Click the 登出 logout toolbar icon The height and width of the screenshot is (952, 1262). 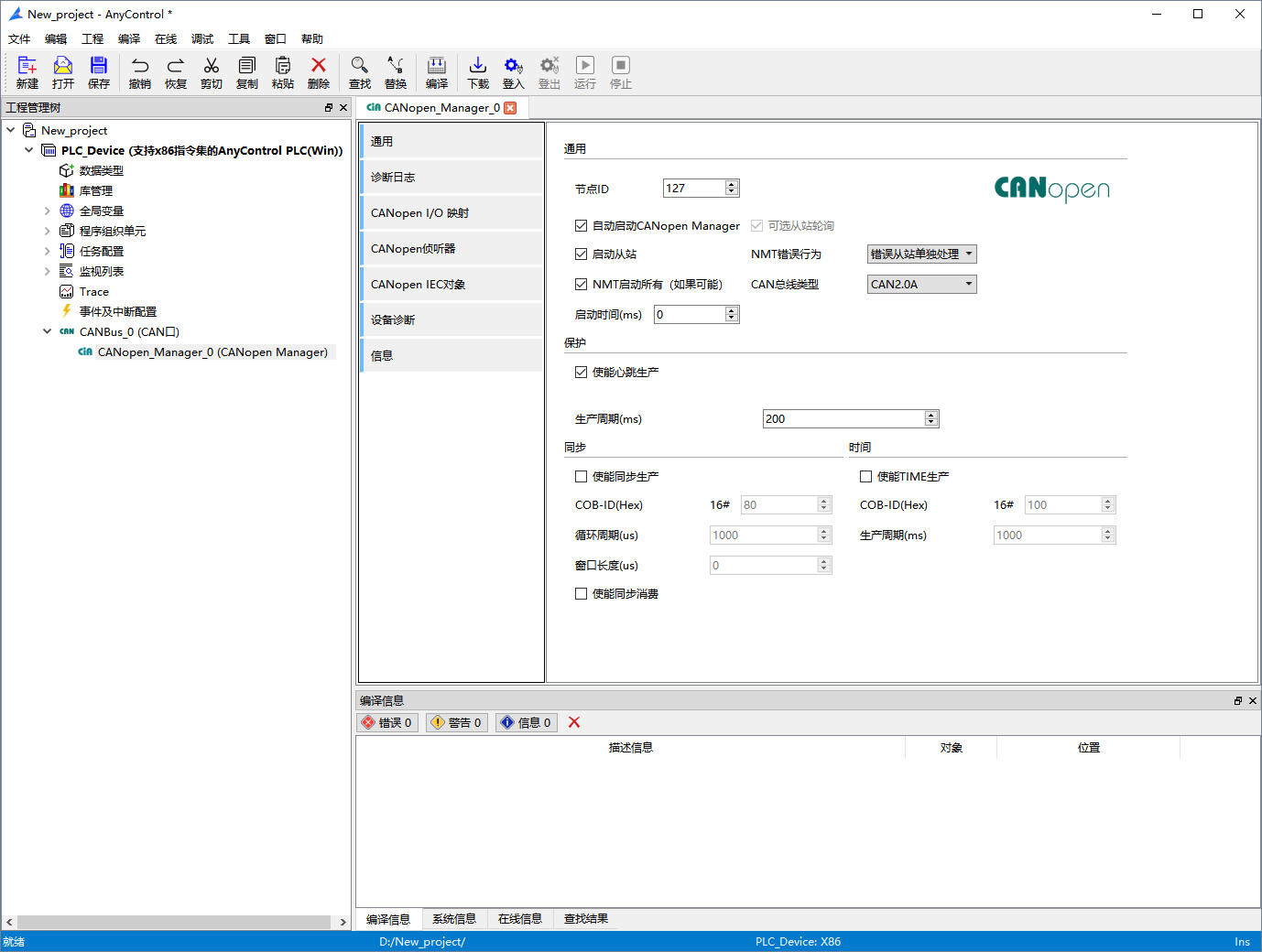pyautogui.click(x=549, y=72)
